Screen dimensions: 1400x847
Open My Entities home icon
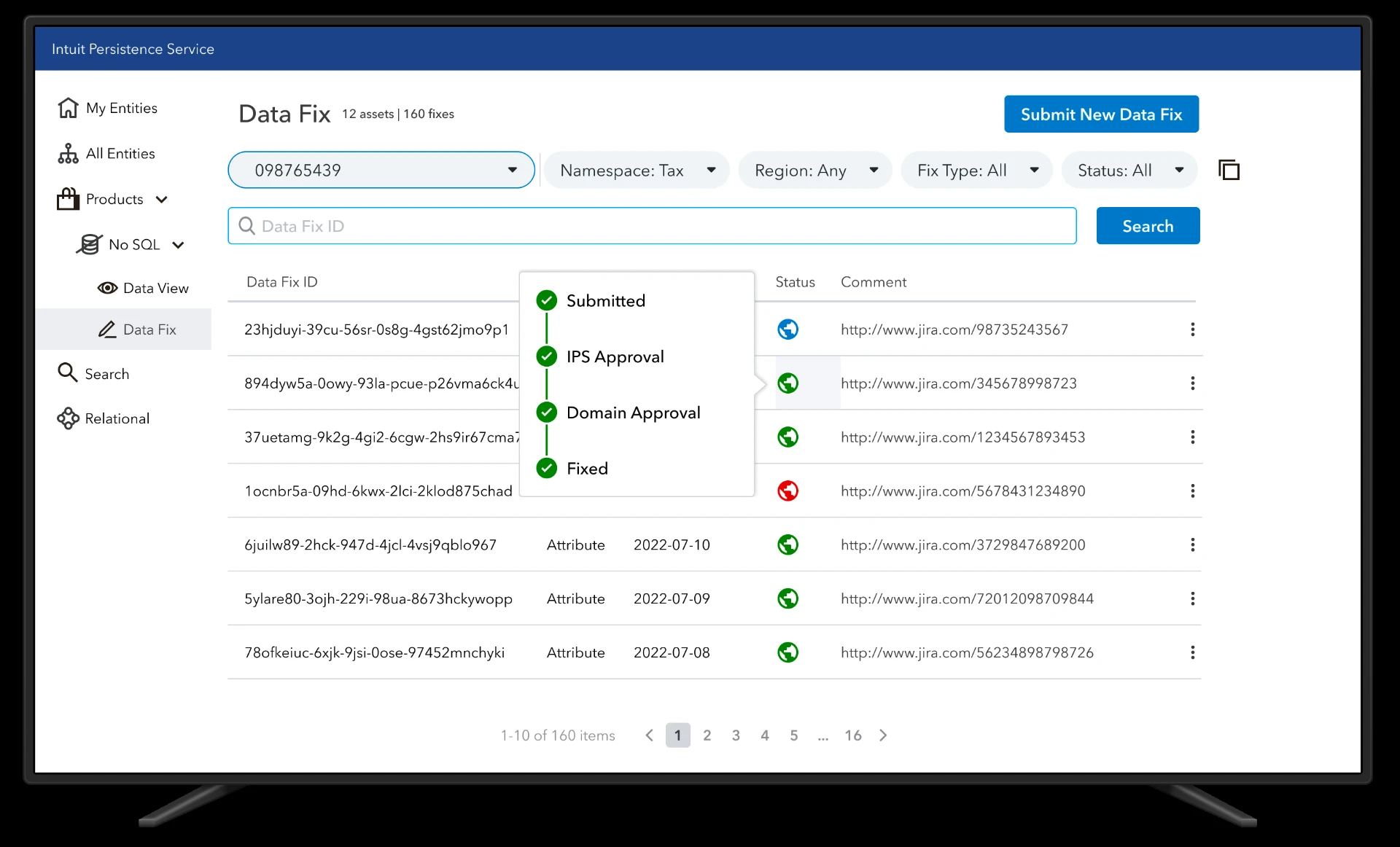click(x=68, y=108)
